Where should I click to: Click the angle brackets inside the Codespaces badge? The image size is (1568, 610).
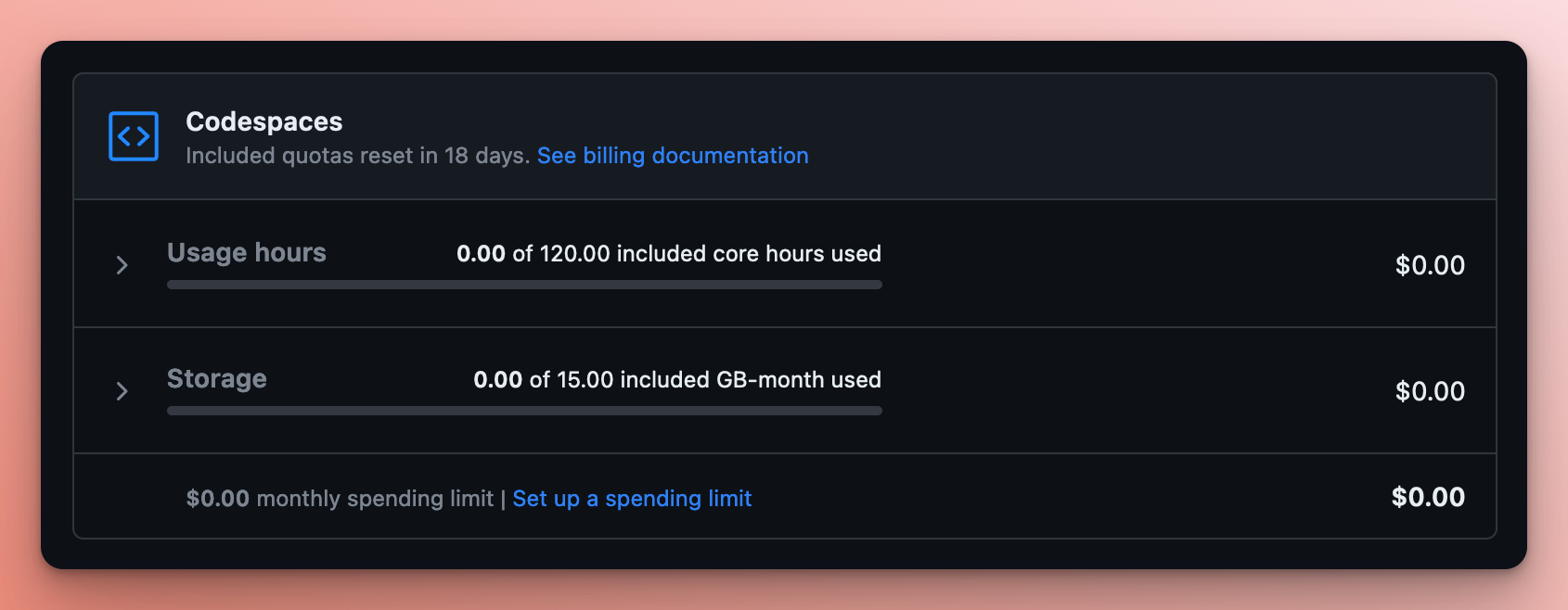(133, 135)
